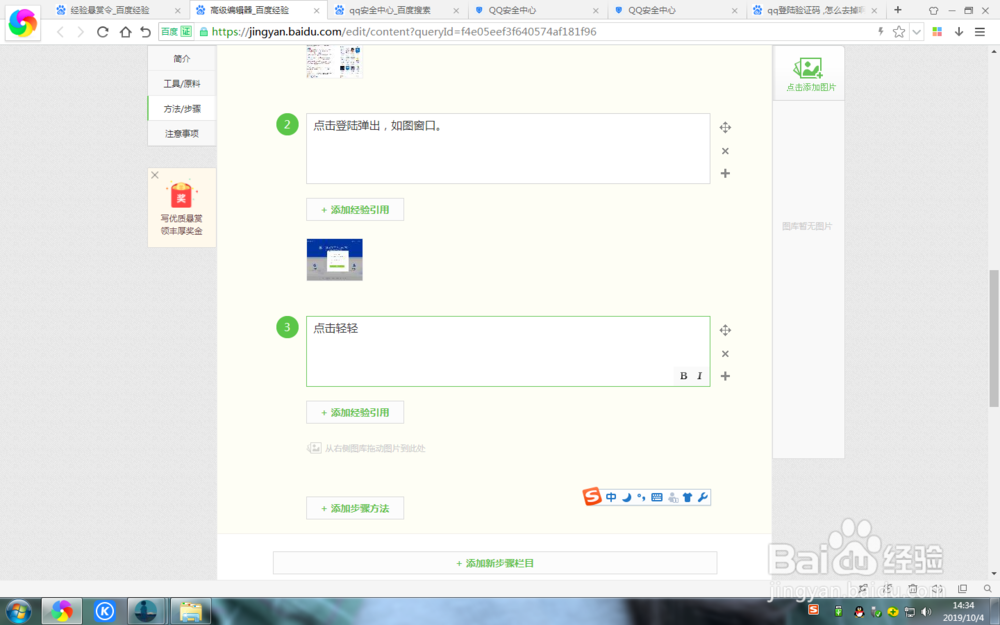Viewport: 1000px width, 625px height.
Task: Apply bold formatting in step 3 editor
Action: (683, 375)
